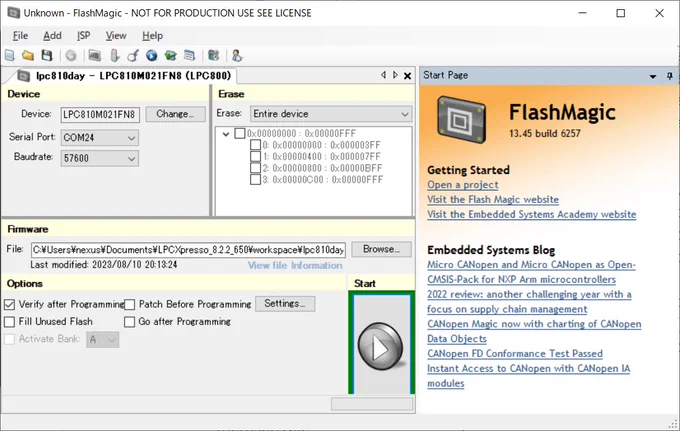Visit the Flash Magic website link
This screenshot has width=680, height=431.
(493, 199)
